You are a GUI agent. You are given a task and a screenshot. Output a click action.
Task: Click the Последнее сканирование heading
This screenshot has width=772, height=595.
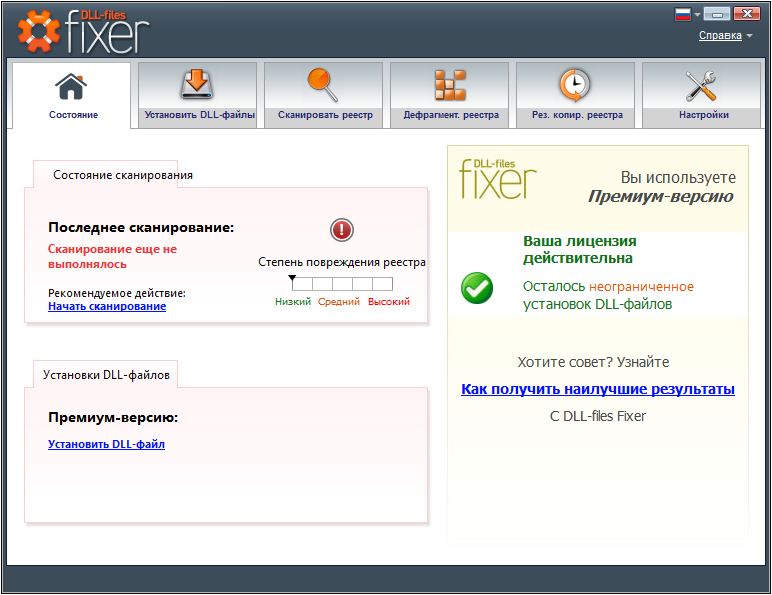(141, 228)
